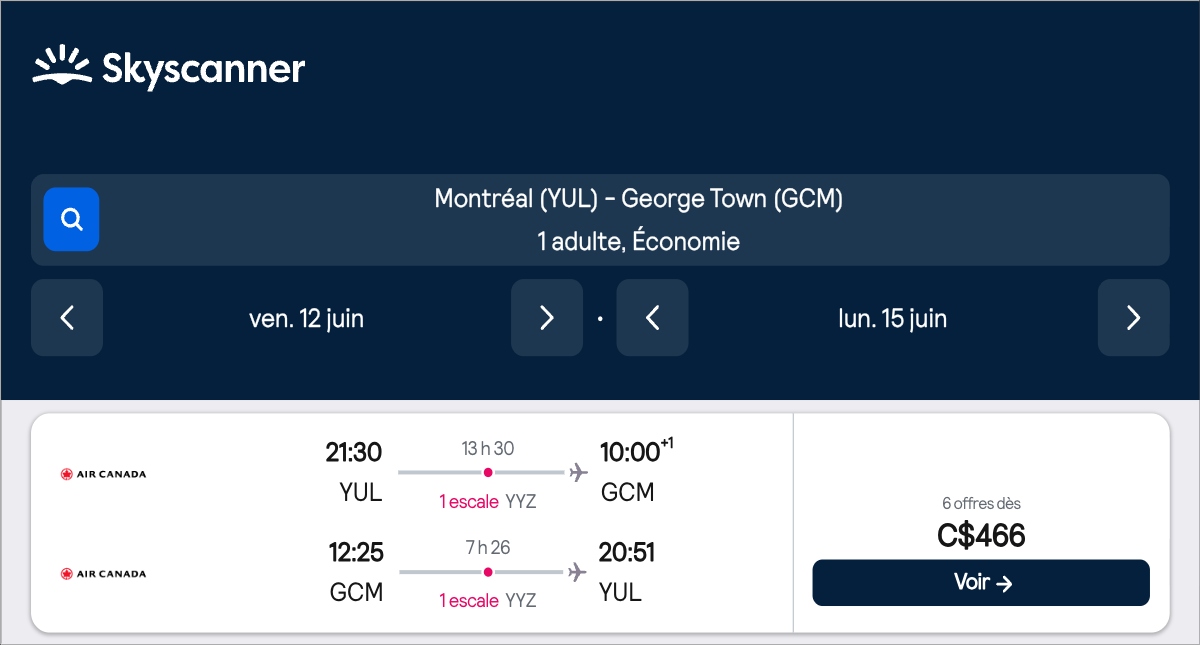The height and width of the screenshot is (645, 1200).
Task: Open search with the magnifier icon
Action: (71, 219)
